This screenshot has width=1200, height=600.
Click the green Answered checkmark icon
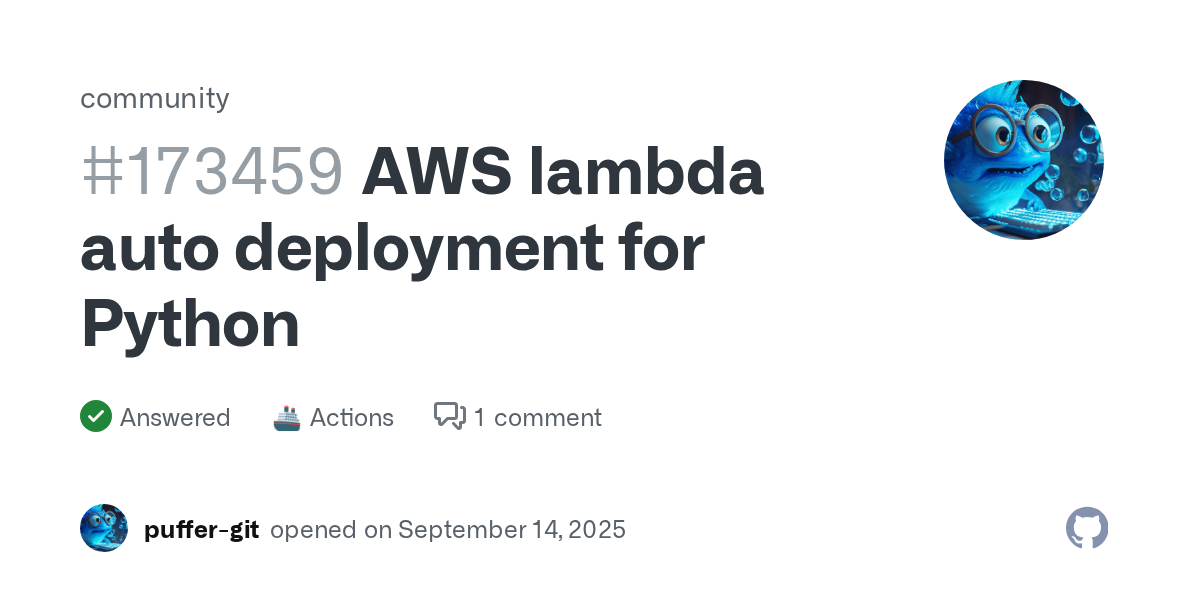point(96,417)
